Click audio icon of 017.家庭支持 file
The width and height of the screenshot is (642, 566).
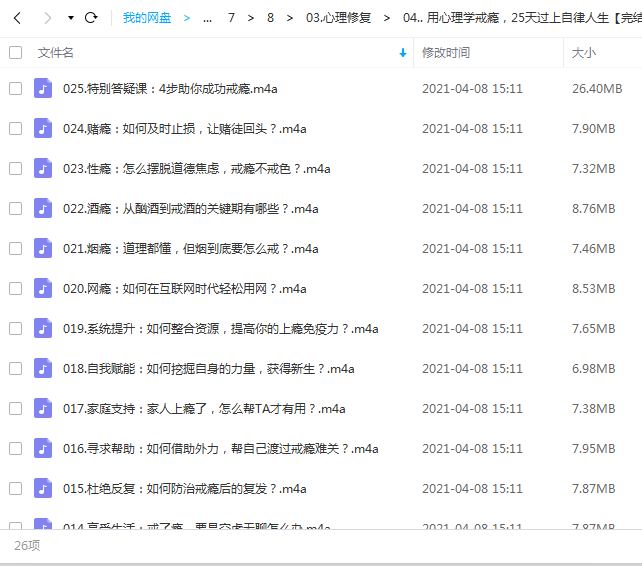[x=43, y=409]
